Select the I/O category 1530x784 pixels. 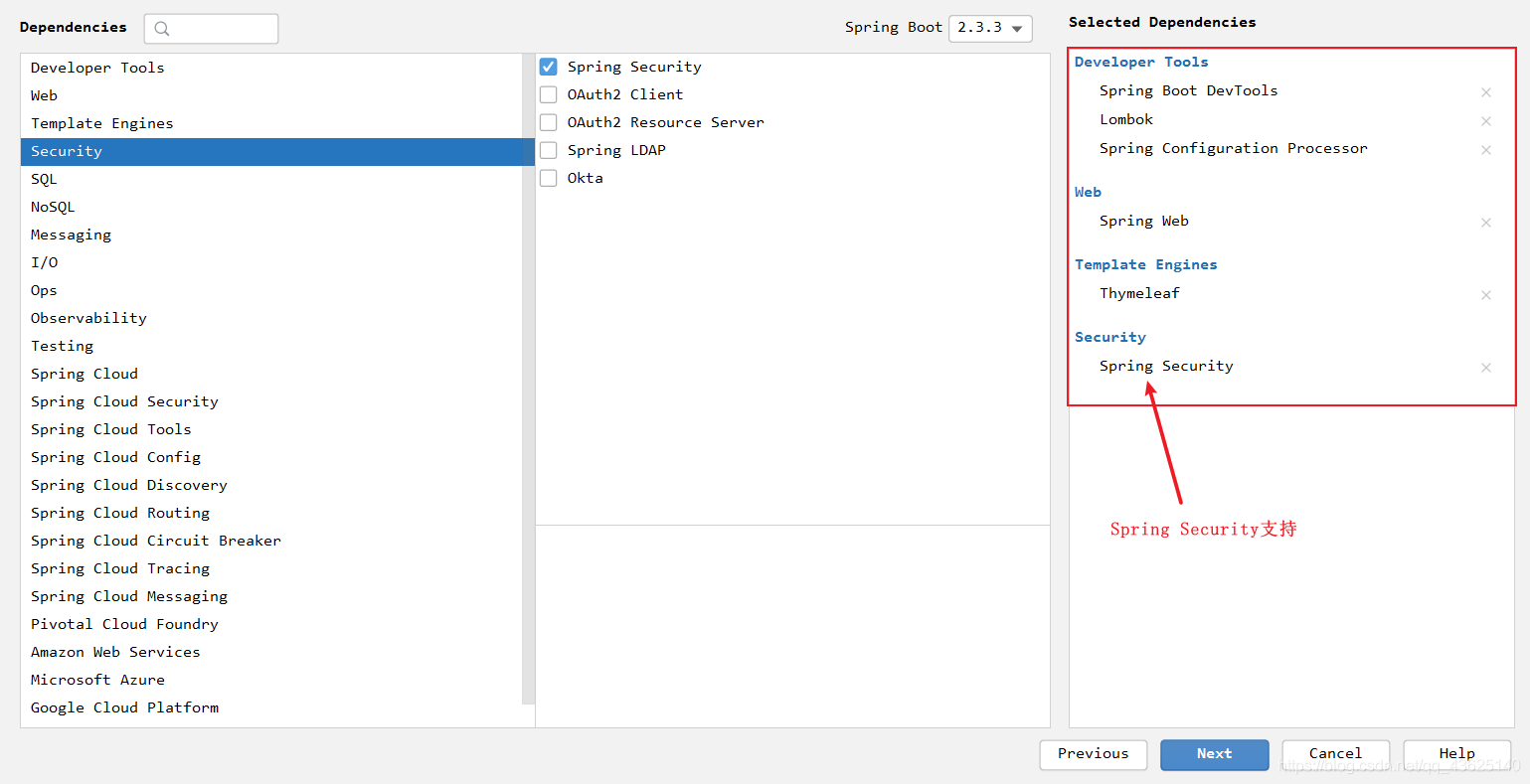(271, 262)
